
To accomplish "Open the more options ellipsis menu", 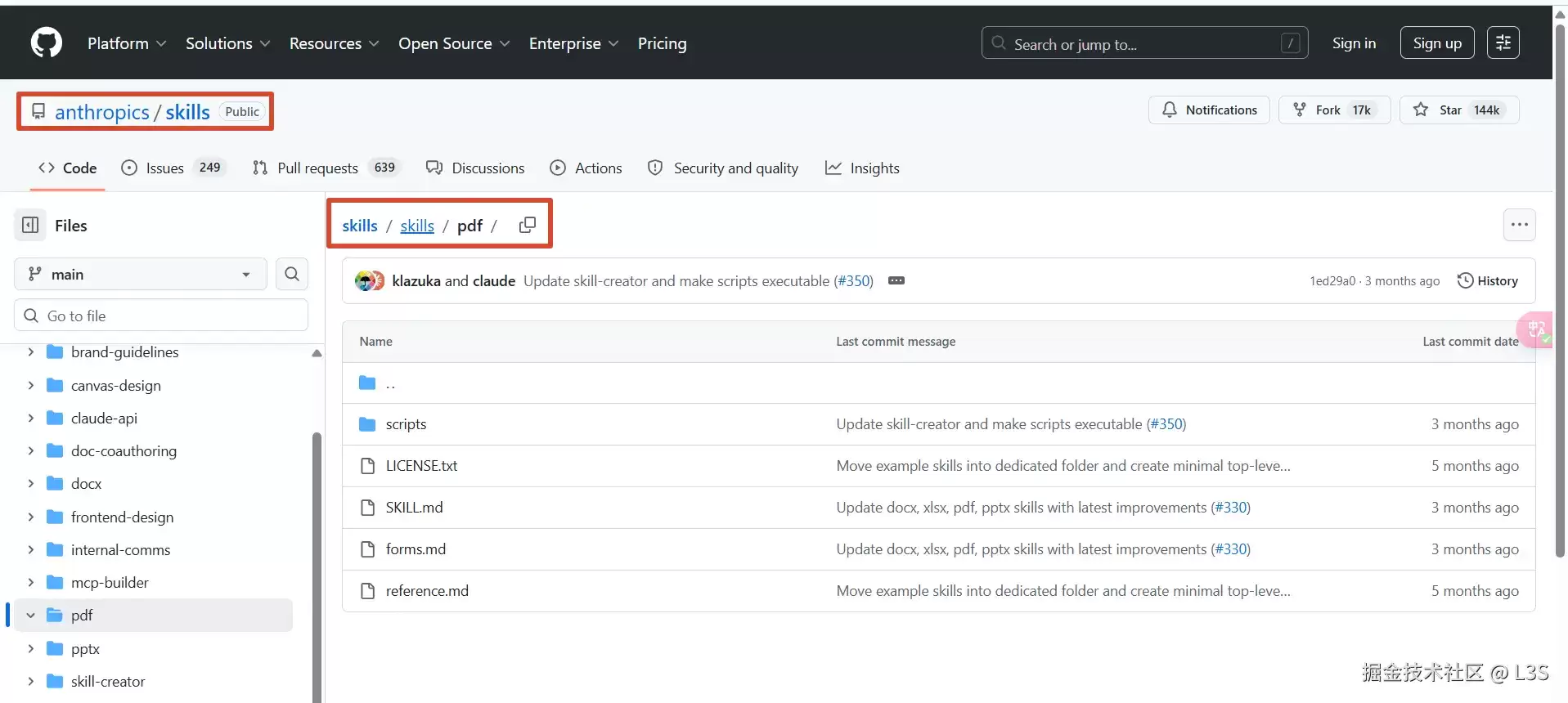I will tap(1520, 225).
